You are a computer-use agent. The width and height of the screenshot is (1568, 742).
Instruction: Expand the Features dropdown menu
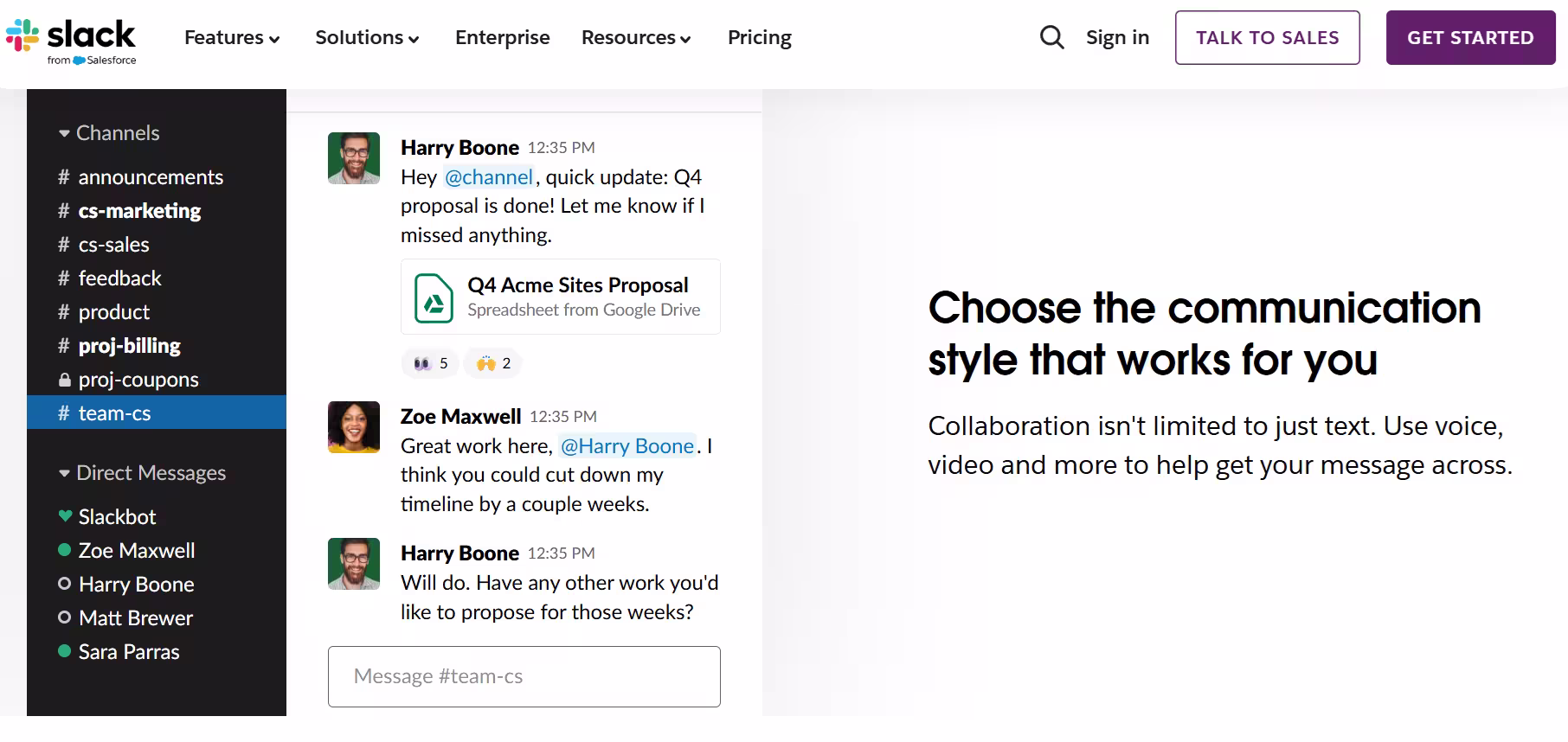[232, 37]
